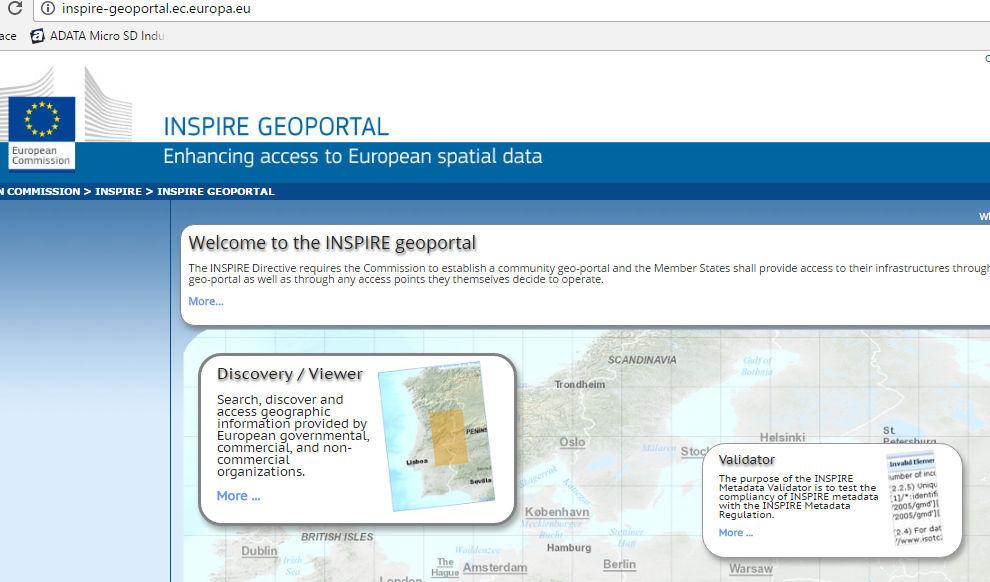
Task: Click the ADATA bookmark favicon
Action: click(x=37, y=36)
